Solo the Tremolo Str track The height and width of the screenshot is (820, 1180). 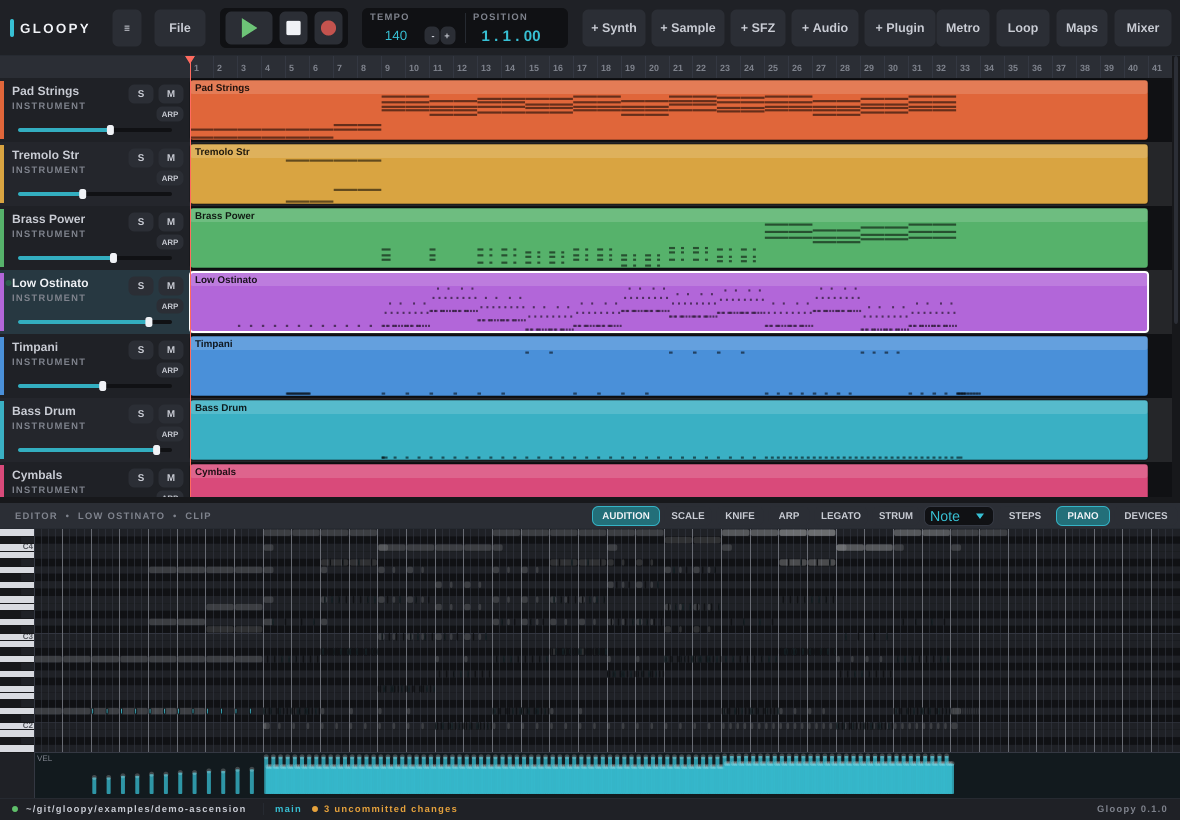[x=141, y=158]
